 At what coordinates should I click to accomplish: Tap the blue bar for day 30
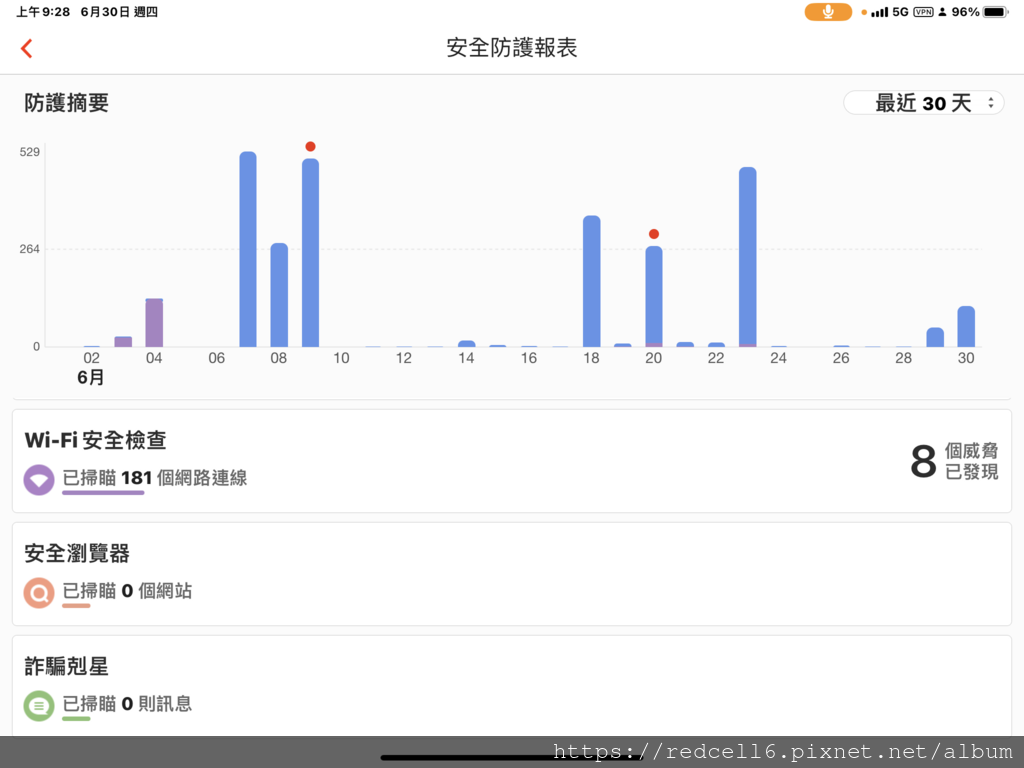click(x=967, y=326)
